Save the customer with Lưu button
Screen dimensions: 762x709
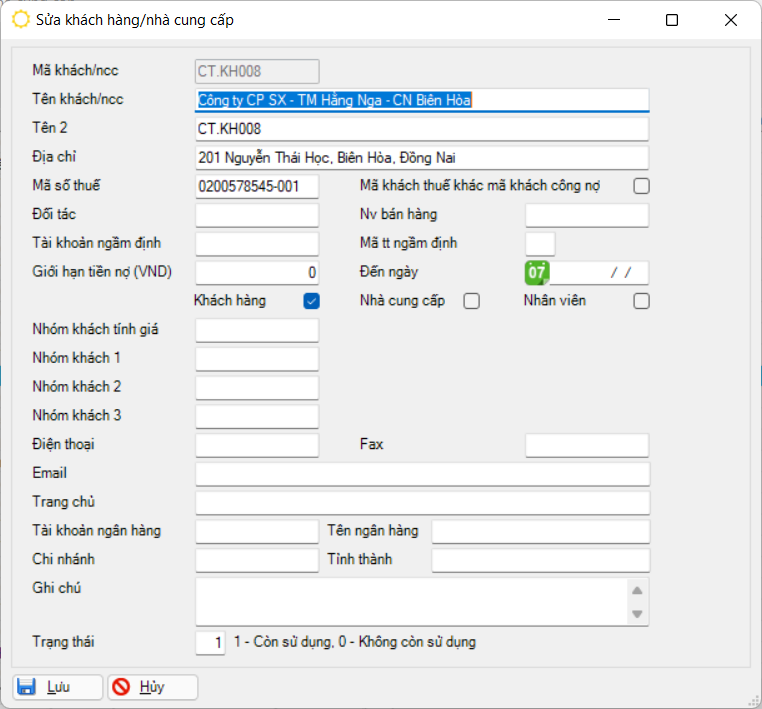click(58, 687)
